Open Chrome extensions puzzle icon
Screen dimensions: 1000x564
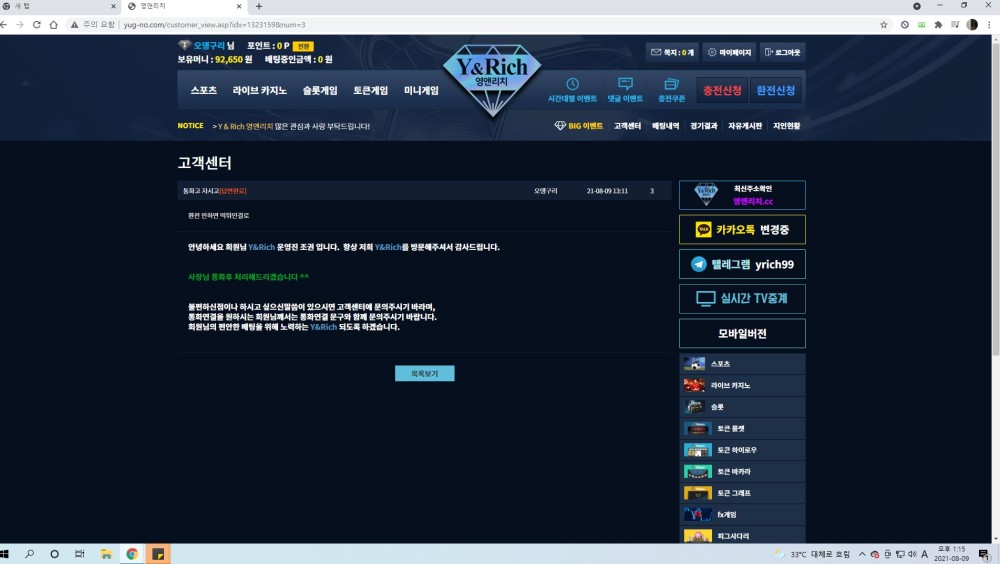(938, 25)
